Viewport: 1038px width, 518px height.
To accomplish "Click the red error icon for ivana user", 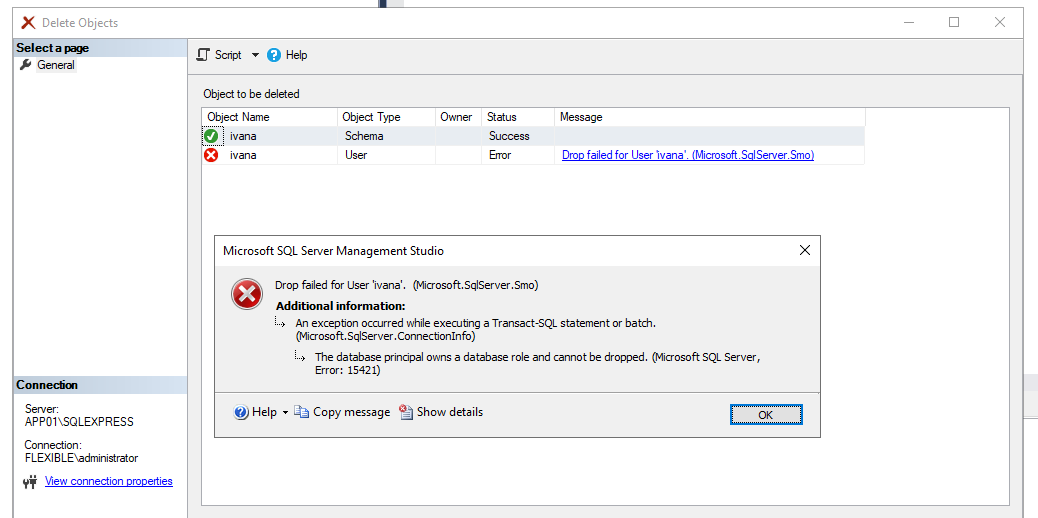I will [211, 155].
